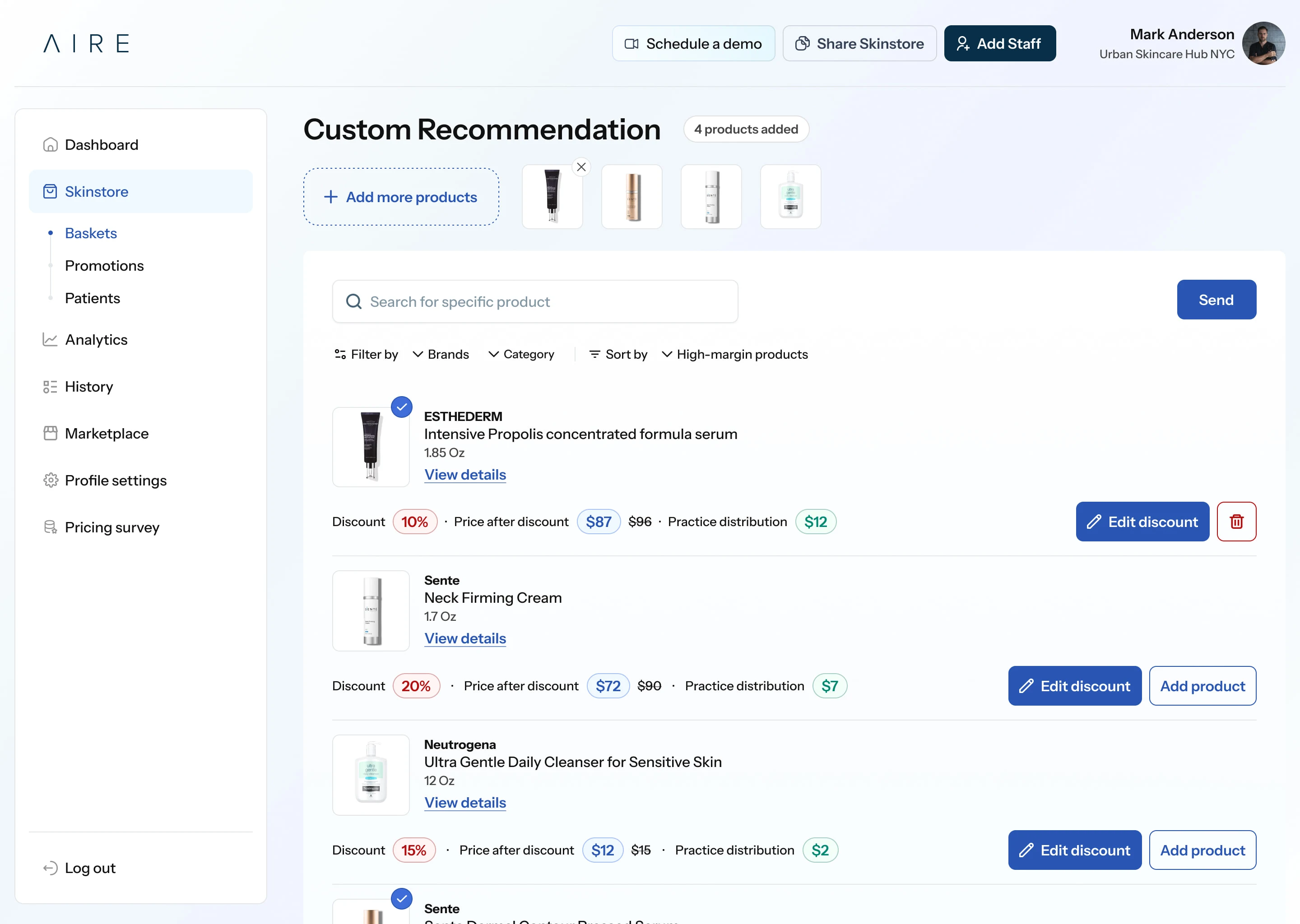Image resolution: width=1300 pixels, height=924 pixels.
Task: View details of Ultra Gentle Daily Cleanser
Action: click(465, 803)
